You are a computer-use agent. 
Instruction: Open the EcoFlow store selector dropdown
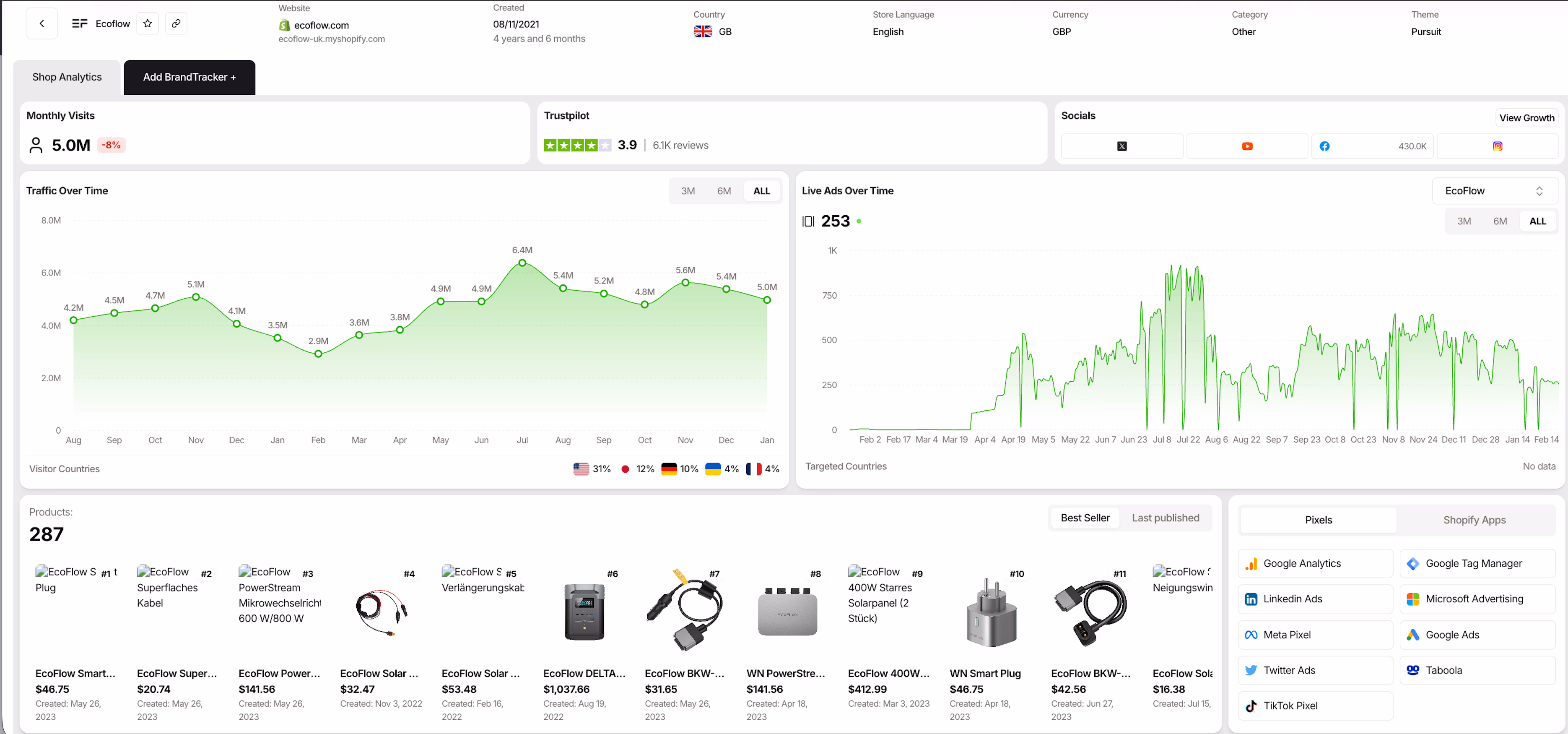1494,191
